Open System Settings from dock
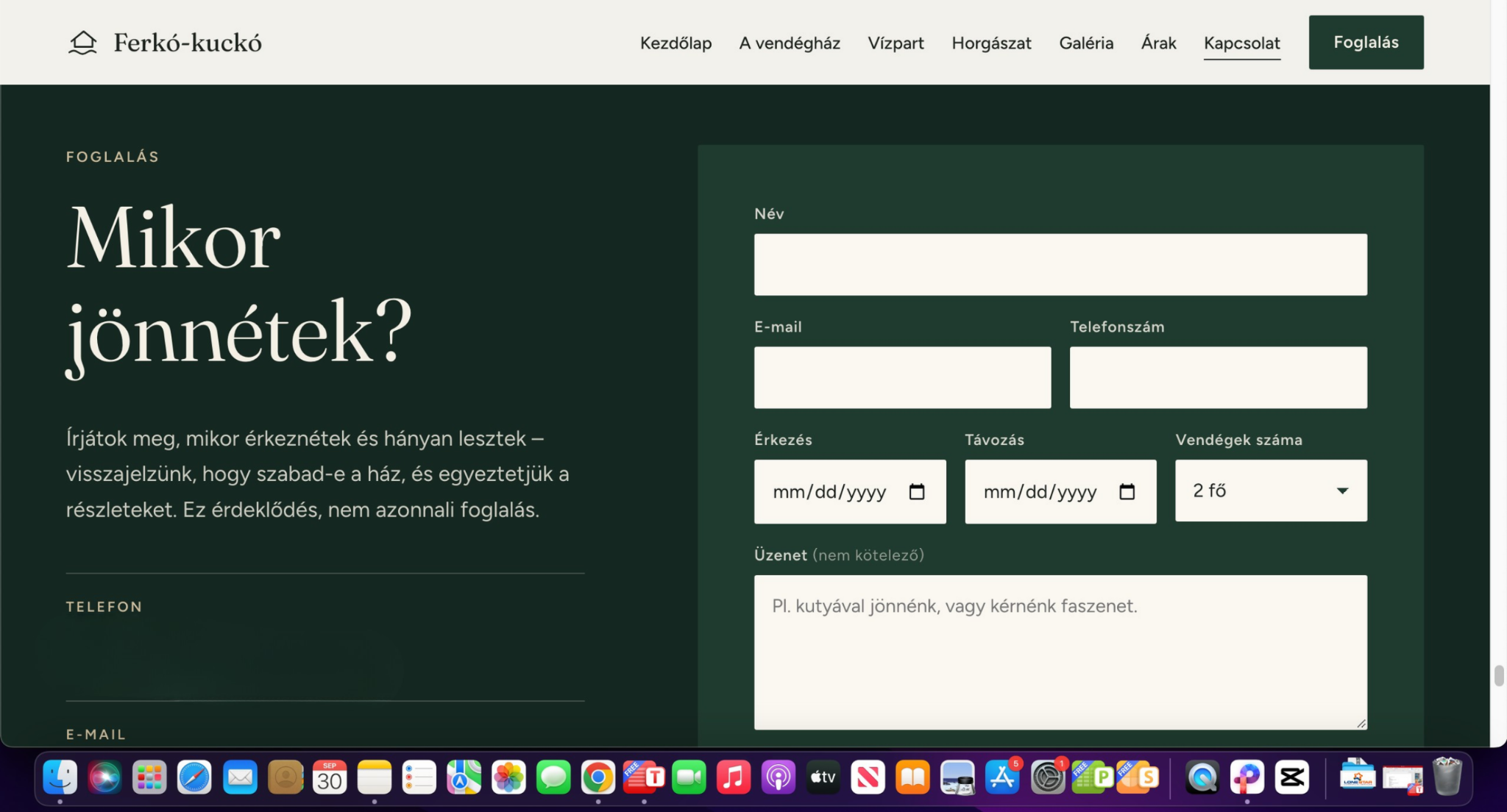This screenshot has height=812, width=1507. coord(1047,777)
